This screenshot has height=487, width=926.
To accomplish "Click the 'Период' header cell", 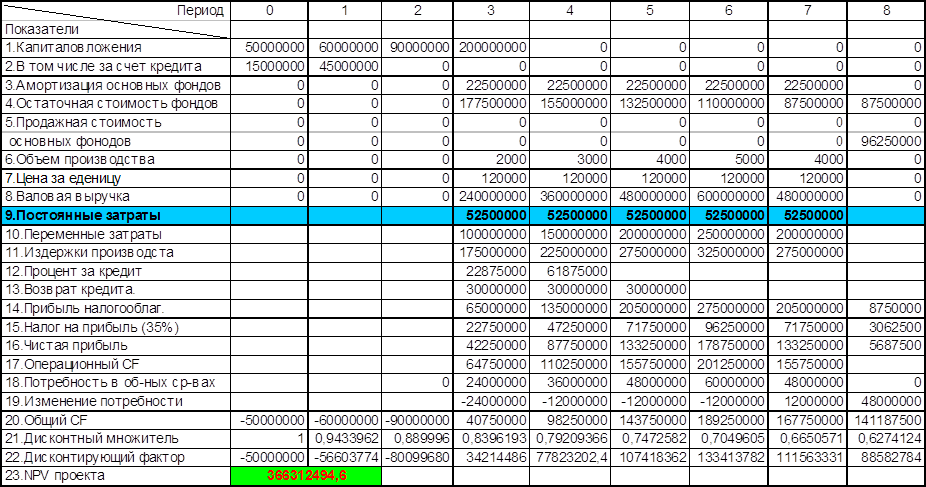I will pos(115,10).
